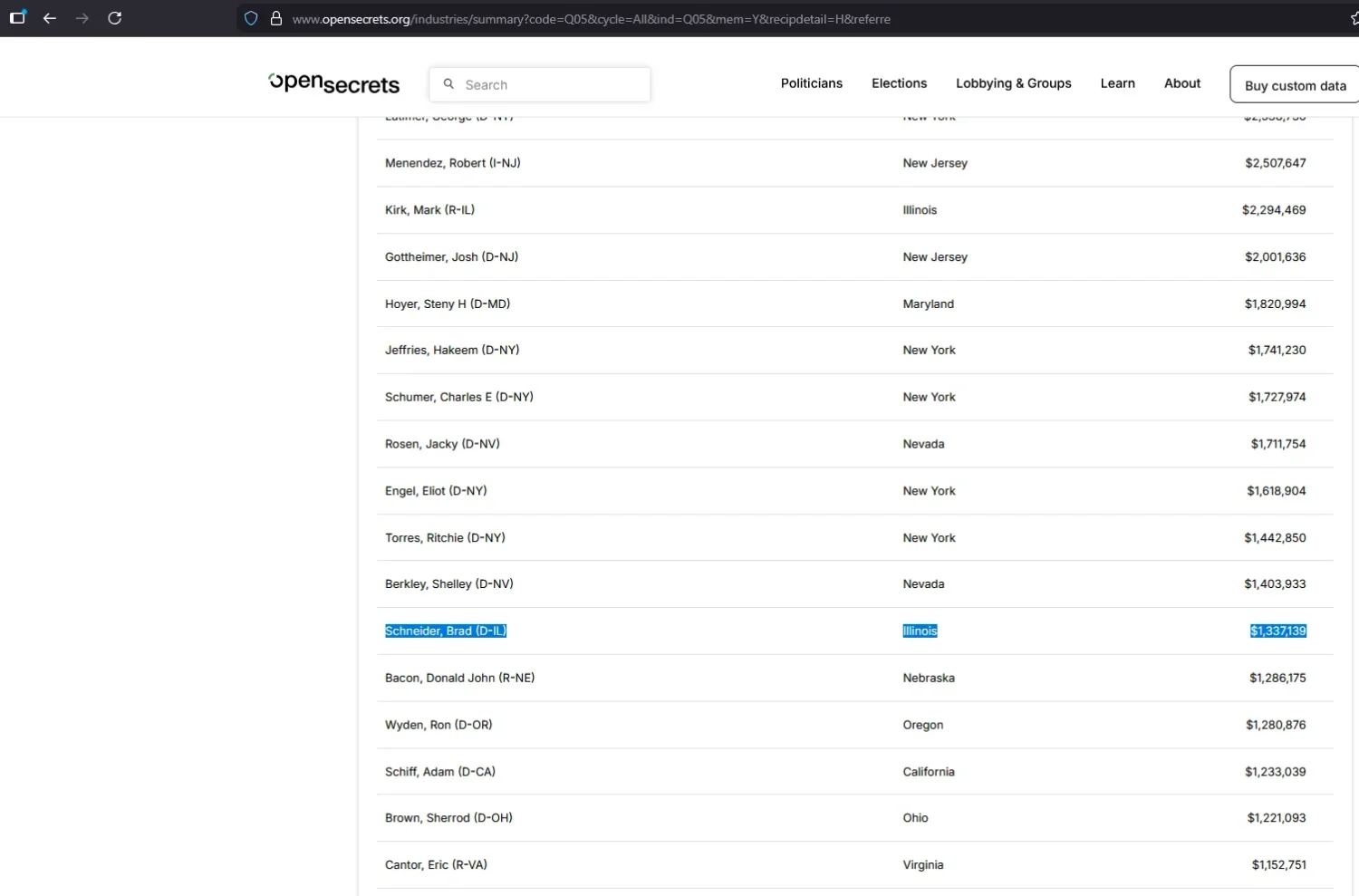
Task: Click Engel, Eliot (D-NY)
Action: tap(436, 491)
